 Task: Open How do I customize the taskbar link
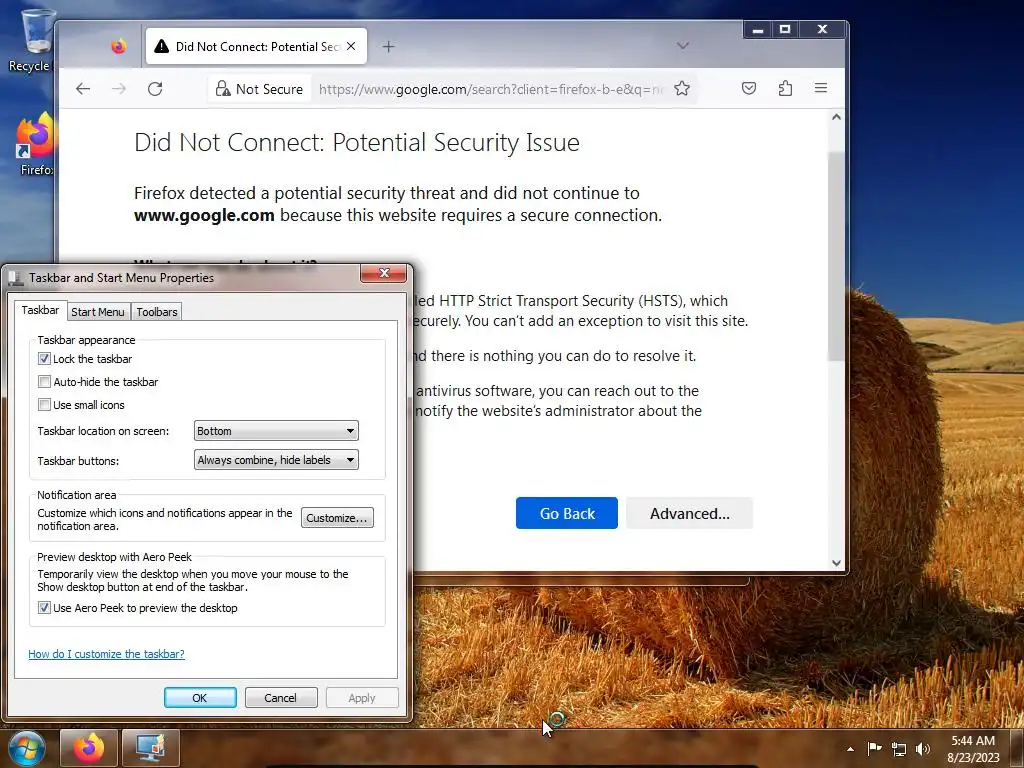(x=106, y=654)
